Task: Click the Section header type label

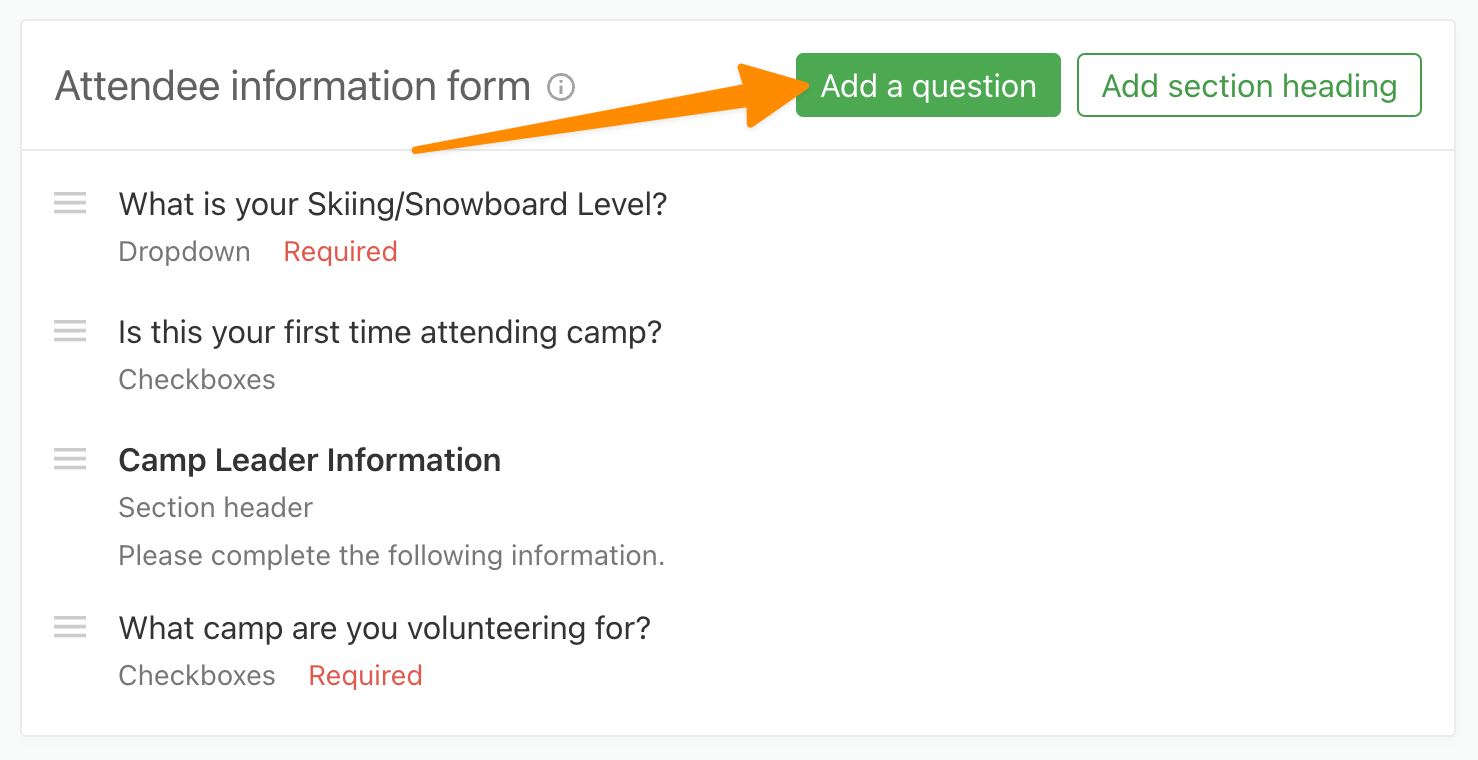Action: pyautogui.click(x=216, y=508)
